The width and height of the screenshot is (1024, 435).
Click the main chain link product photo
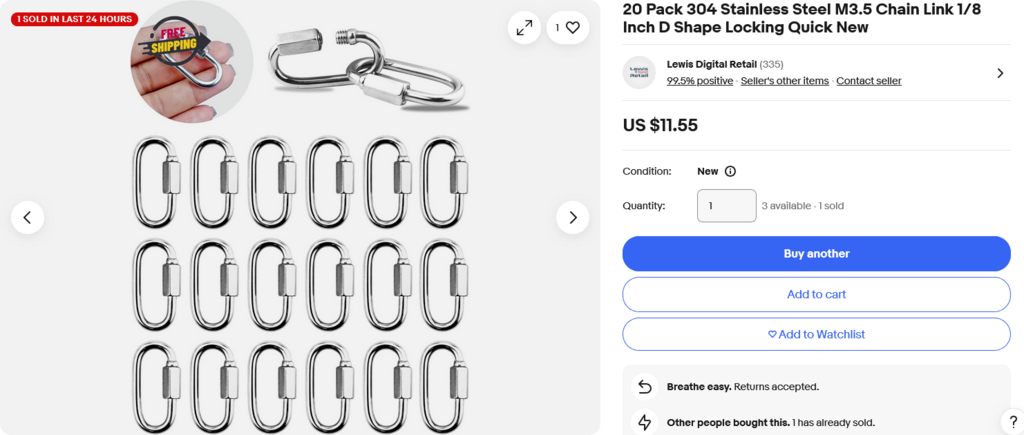tap(300, 250)
